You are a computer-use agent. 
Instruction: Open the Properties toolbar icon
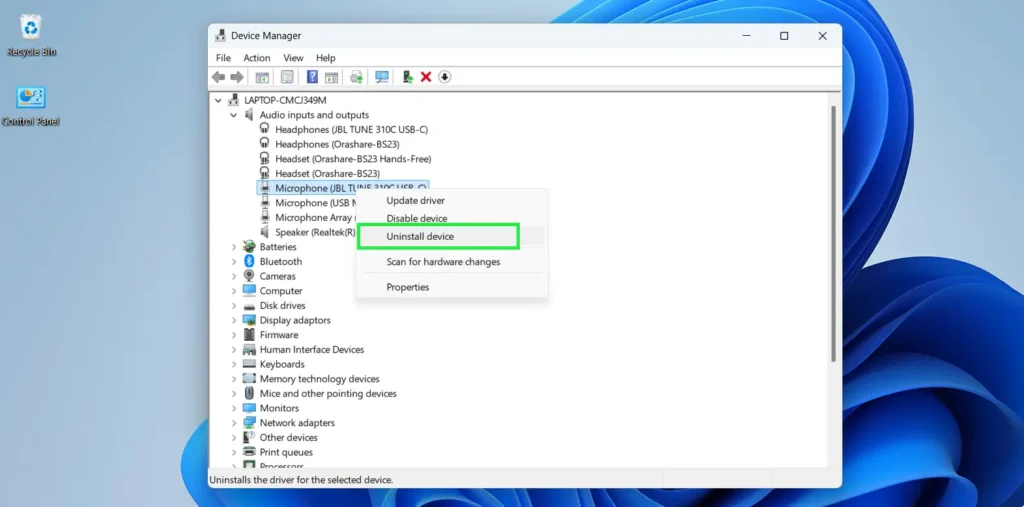[287, 77]
